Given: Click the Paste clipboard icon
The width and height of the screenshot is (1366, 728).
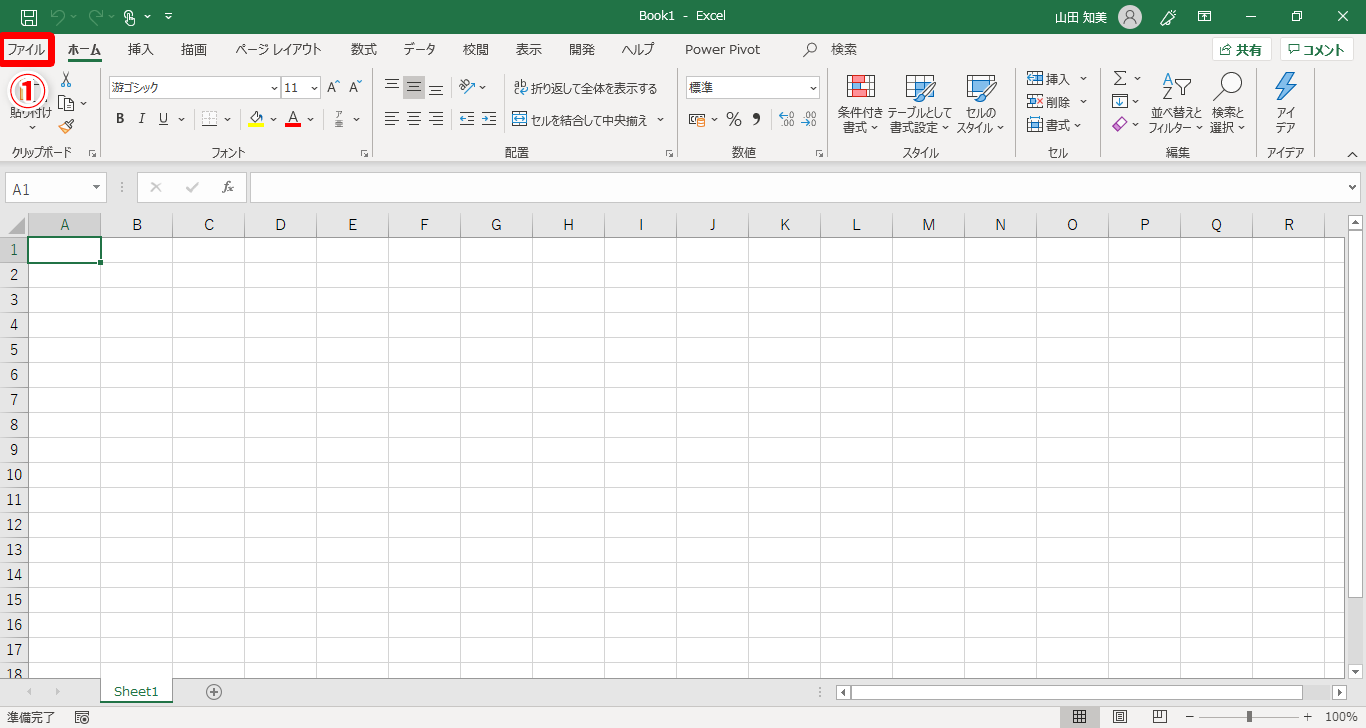Looking at the screenshot, I should click(28, 91).
